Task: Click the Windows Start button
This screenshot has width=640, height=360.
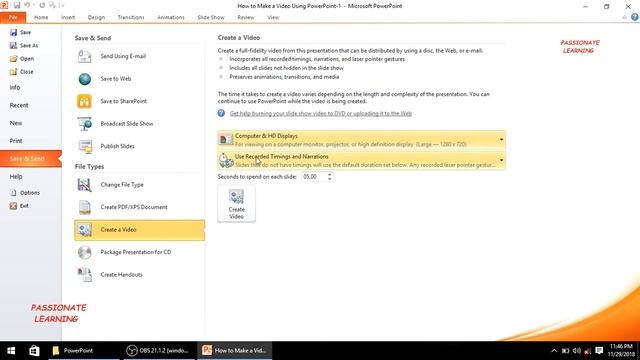Action: coord(11,351)
